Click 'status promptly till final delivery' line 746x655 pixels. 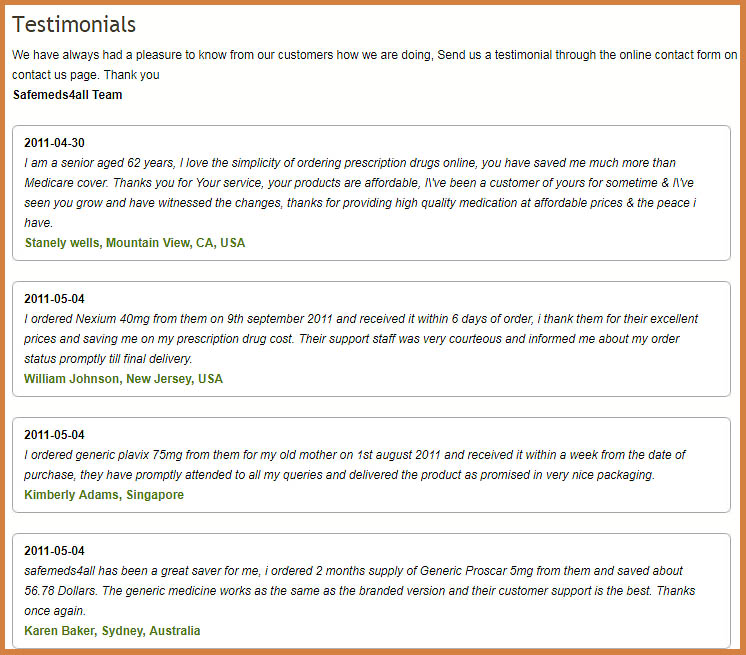pos(108,359)
